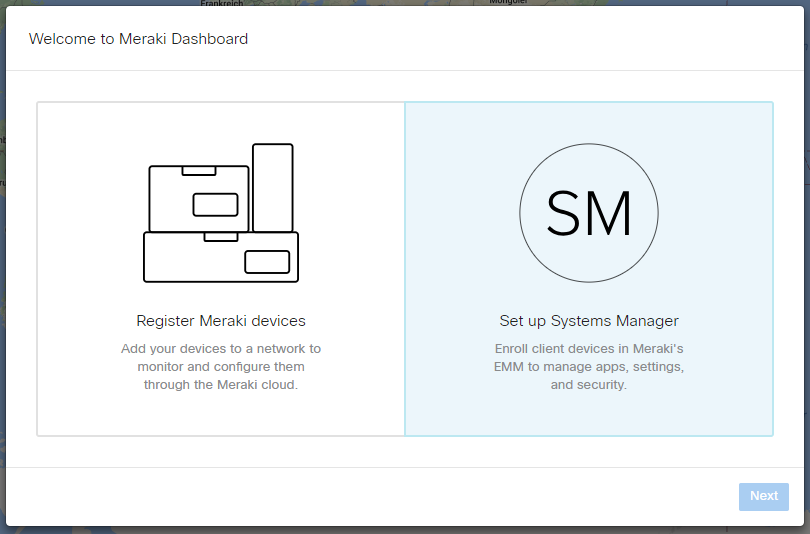Click the empty footer area left of Next
The image size is (810, 534).
click(370, 496)
